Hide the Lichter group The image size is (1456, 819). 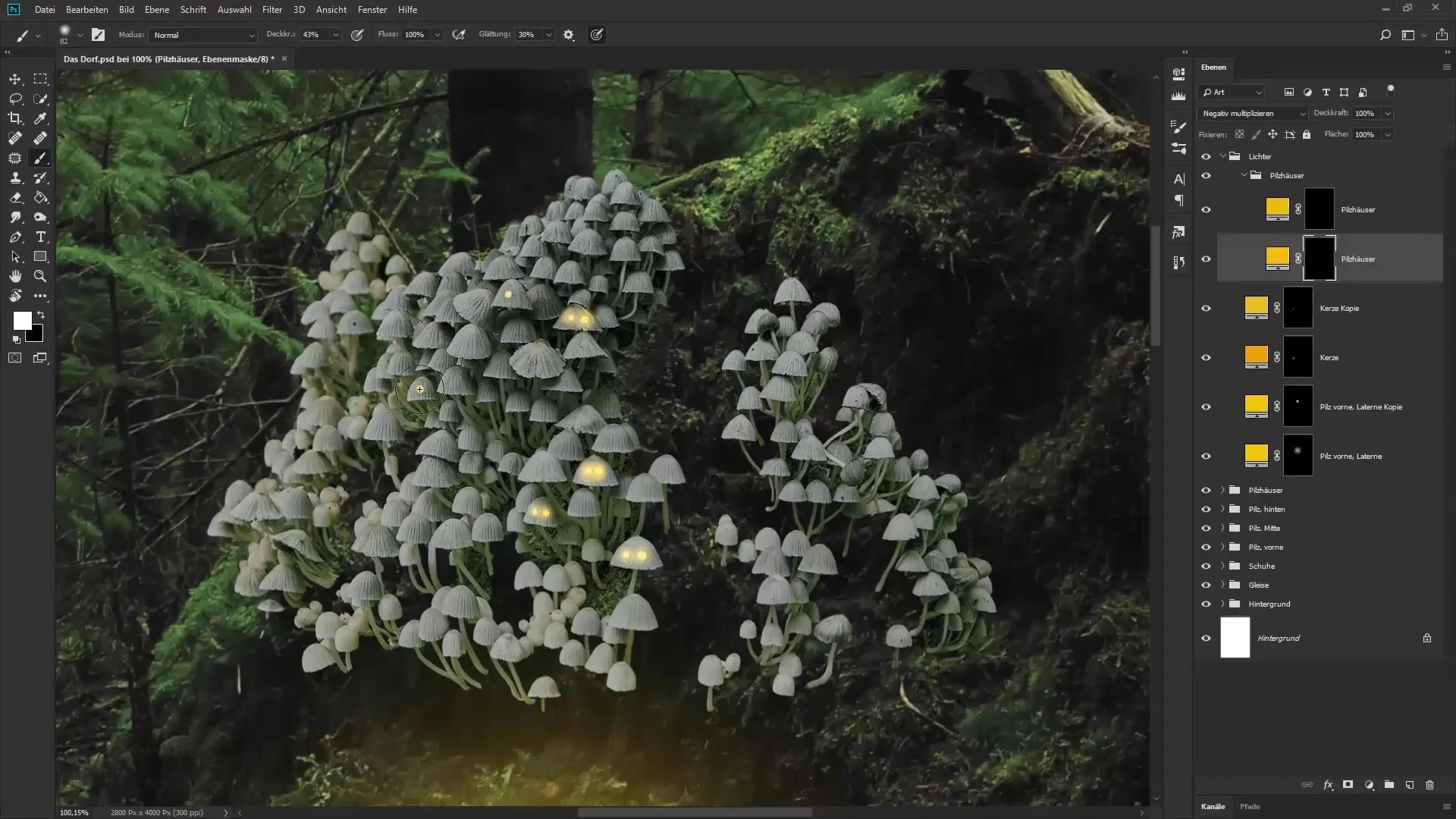[x=1206, y=156]
